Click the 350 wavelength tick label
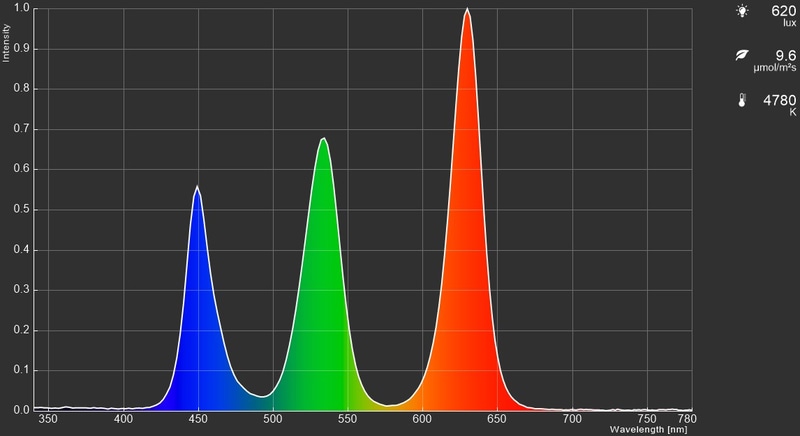 [x=48, y=419]
